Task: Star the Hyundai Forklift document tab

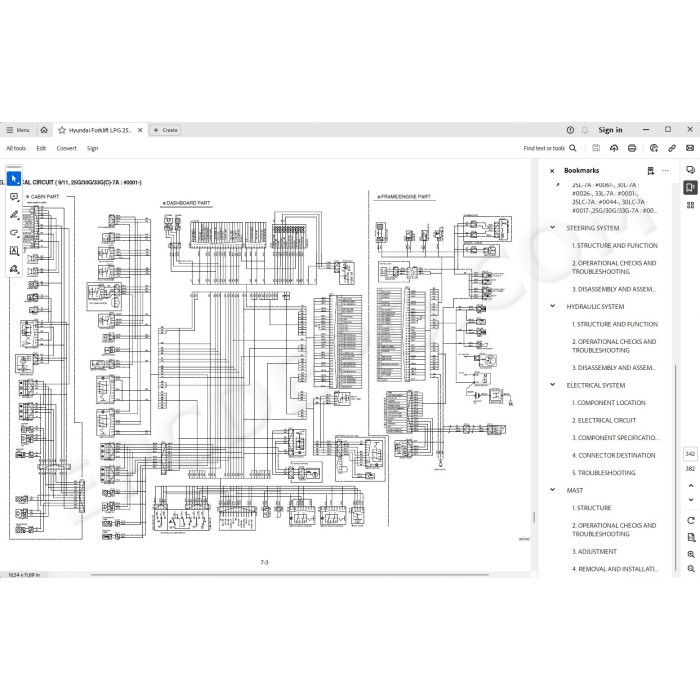Action: tap(62, 130)
